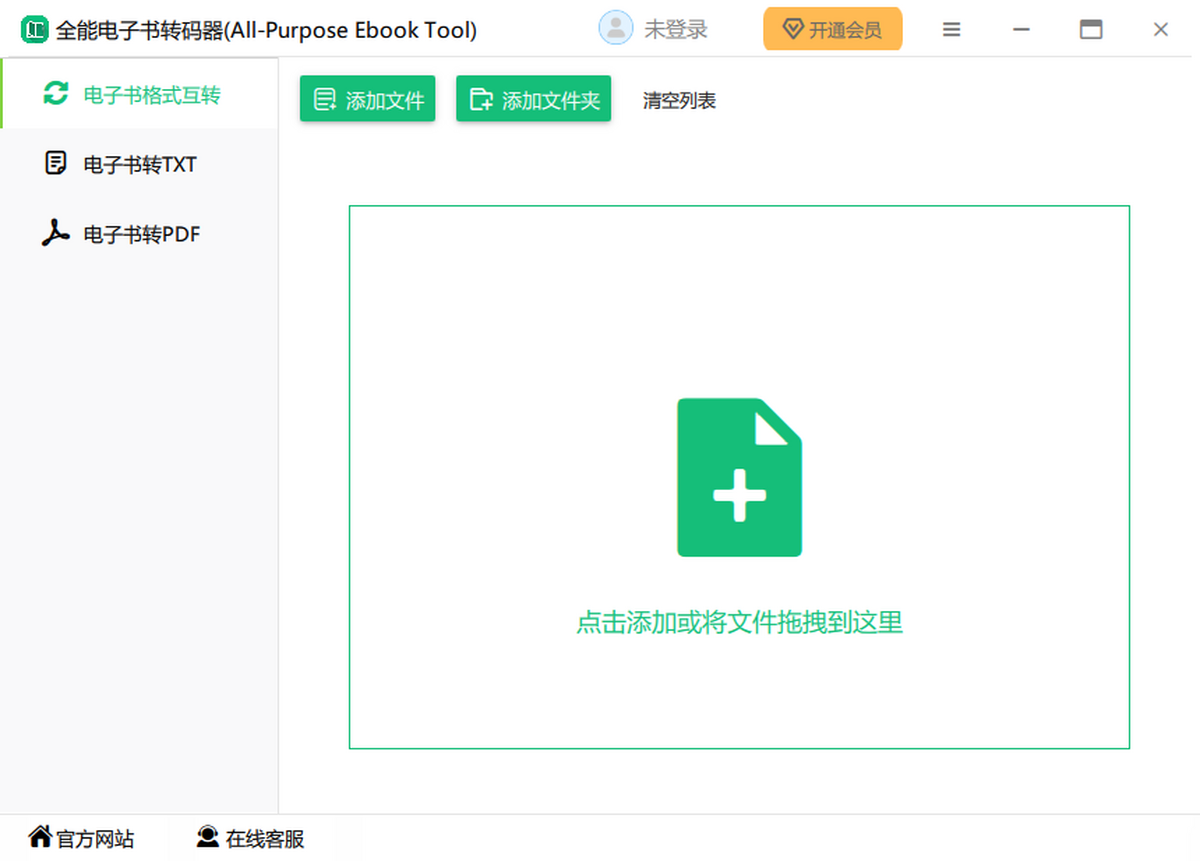Open the hamburger main menu
Viewport: 1200px width, 861px height.
point(951,30)
